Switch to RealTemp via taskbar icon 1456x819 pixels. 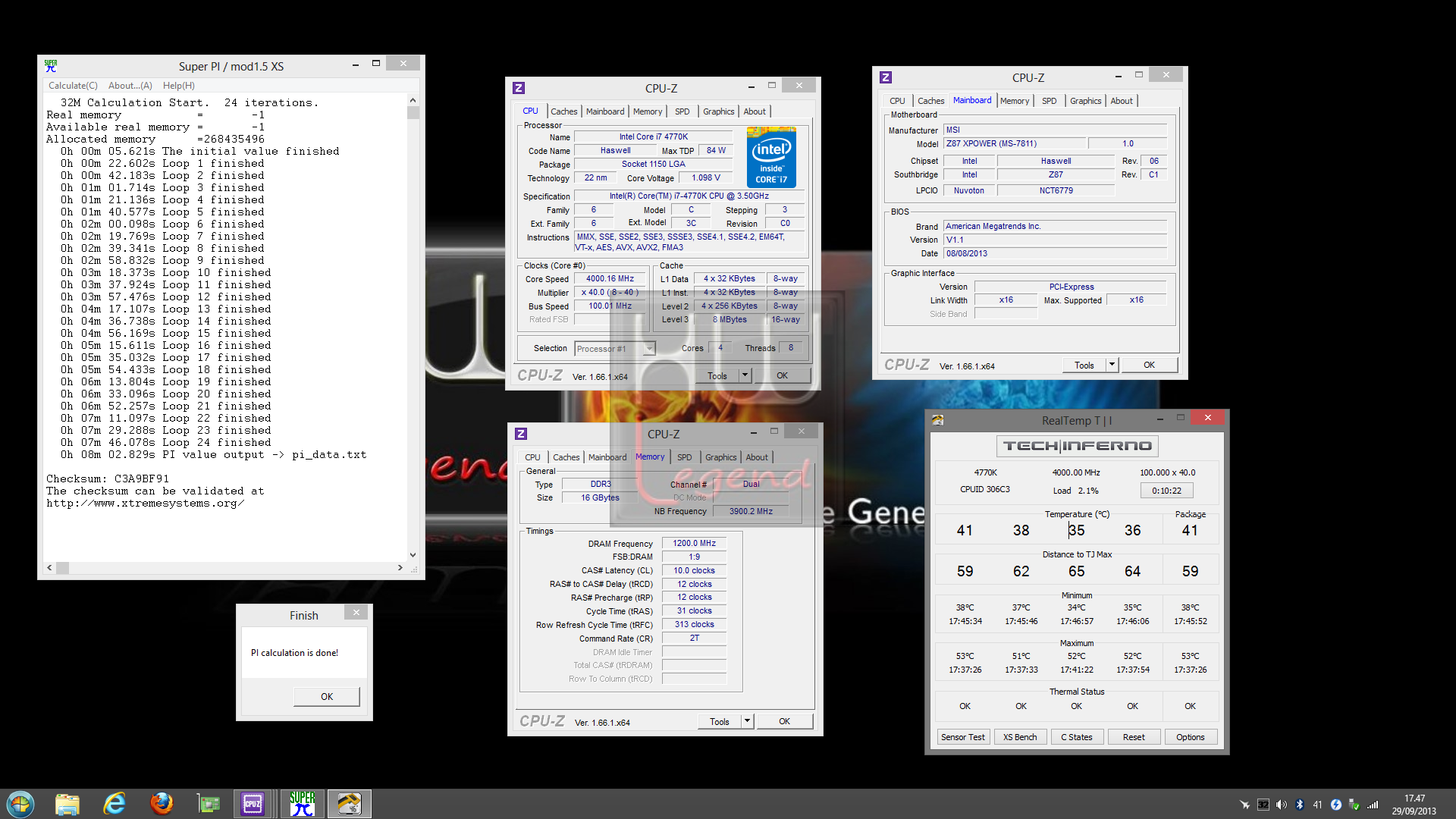pyautogui.click(x=350, y=804)
